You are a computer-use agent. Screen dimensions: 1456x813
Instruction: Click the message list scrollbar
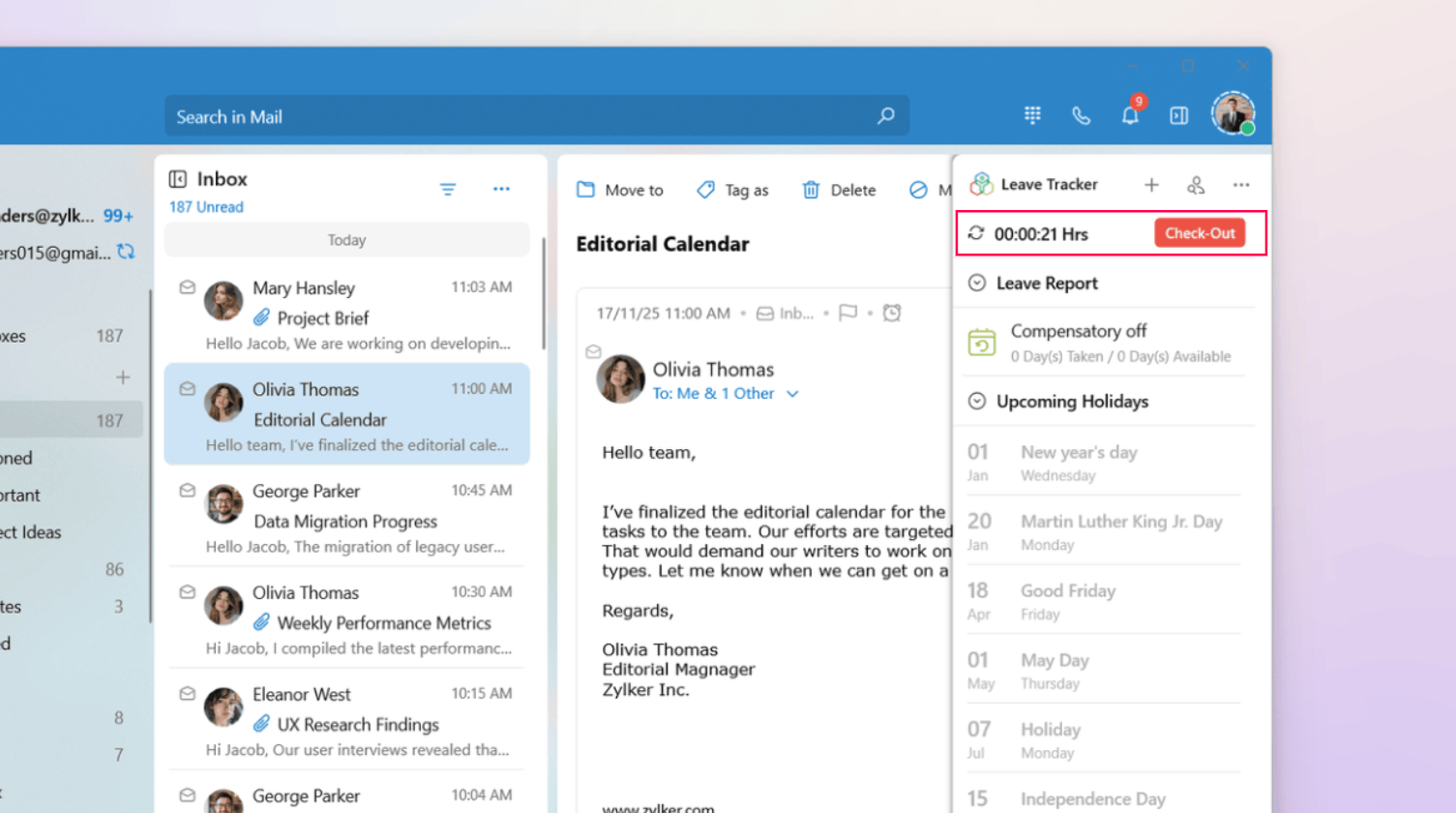(x=544, y=292)
